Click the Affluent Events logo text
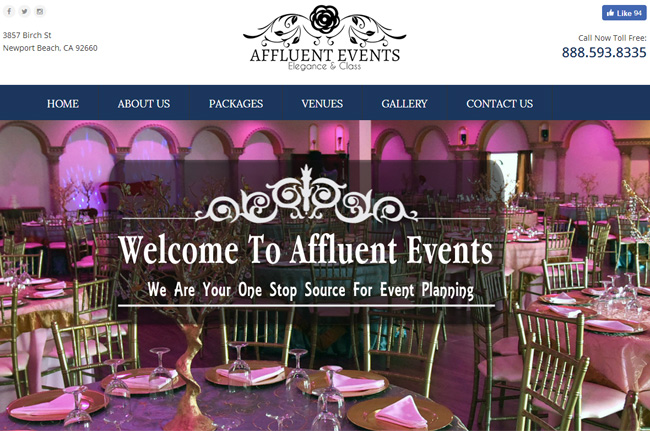This screenshot has width=650, height=431. pos(325,55)
